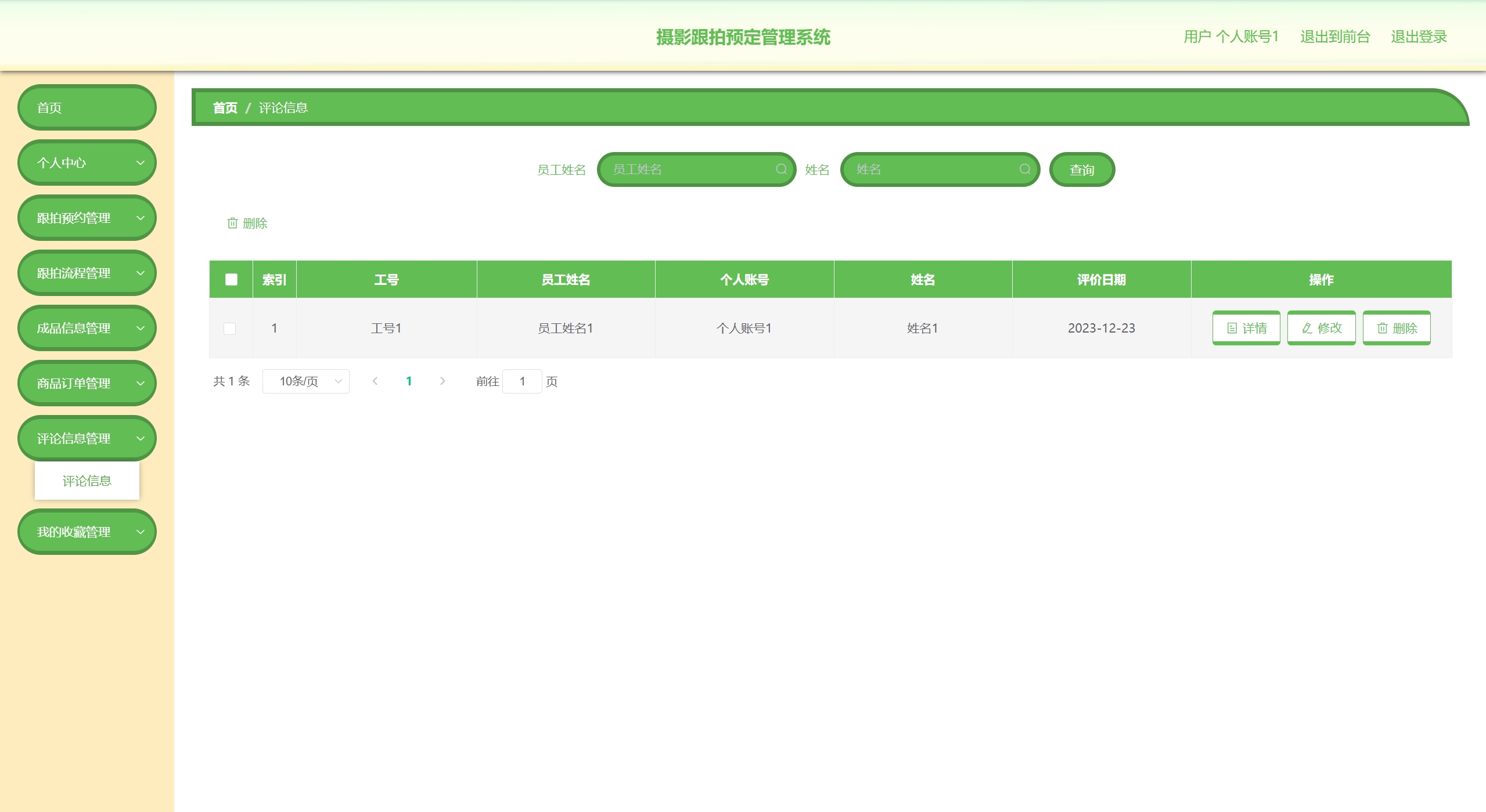Click 退出登录 link in header
The image size is (1486, 812).
[1418, 37]
